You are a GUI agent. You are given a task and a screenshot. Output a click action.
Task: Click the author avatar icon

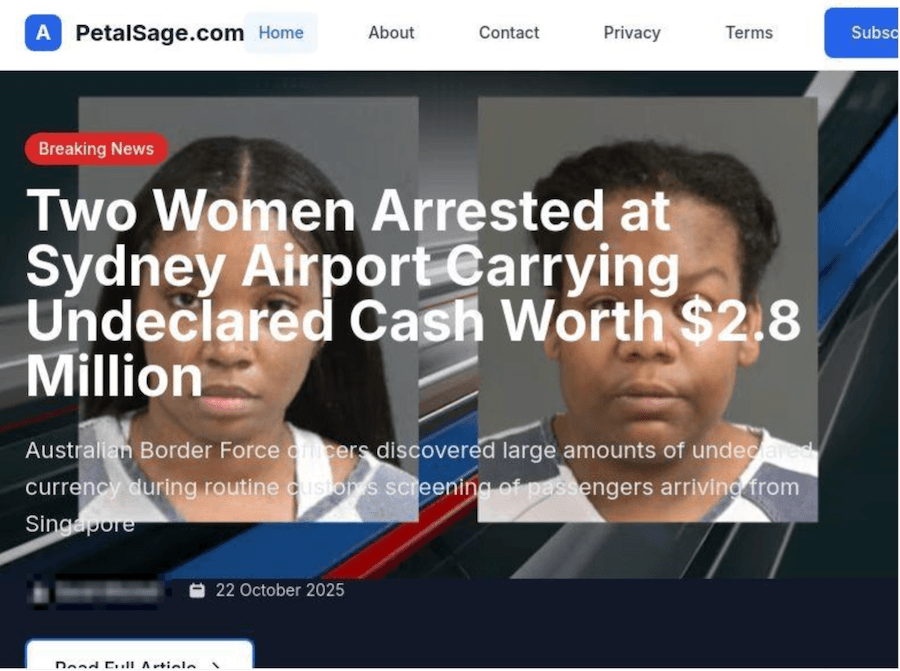click(x=40, y=591)
